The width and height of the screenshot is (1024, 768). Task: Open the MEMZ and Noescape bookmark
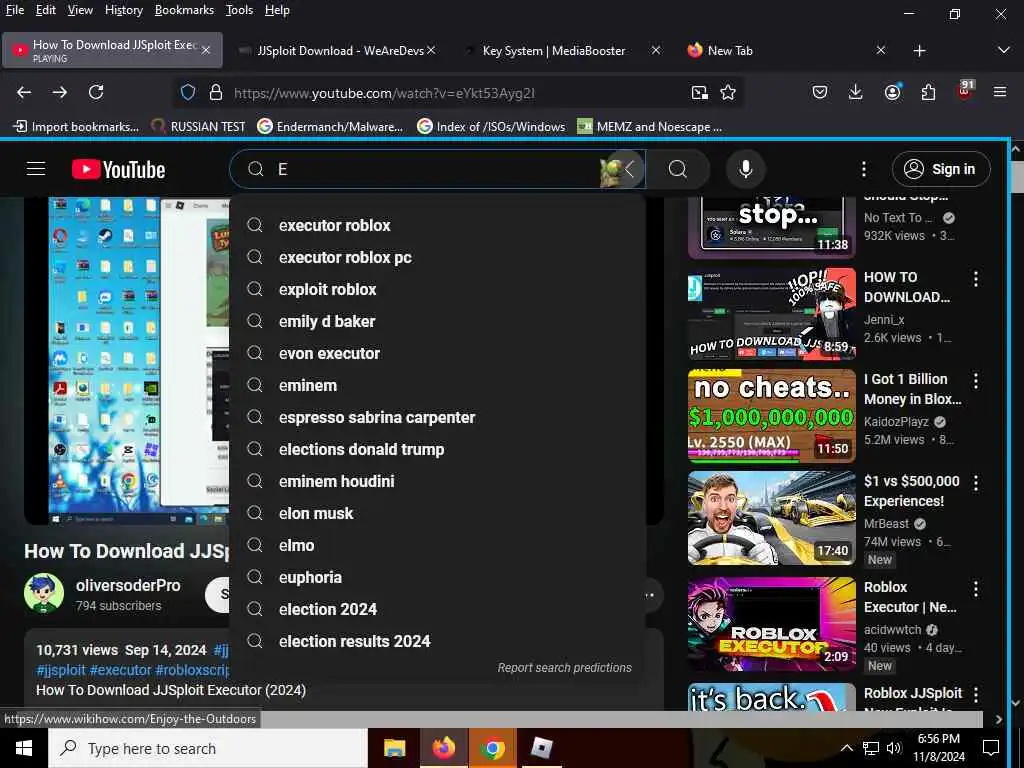[x=650, y=127]
